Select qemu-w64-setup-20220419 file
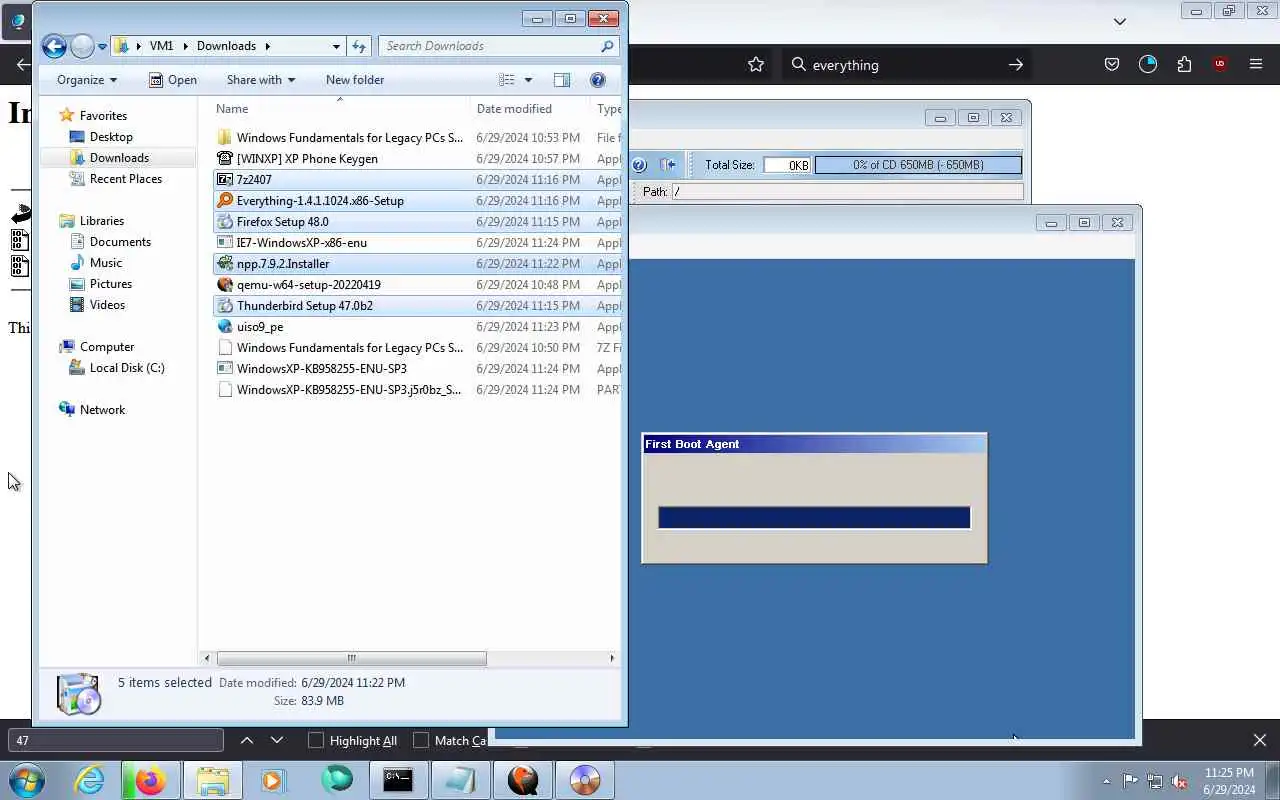The width and height of the screenshot is (1280, 800). 308,285
